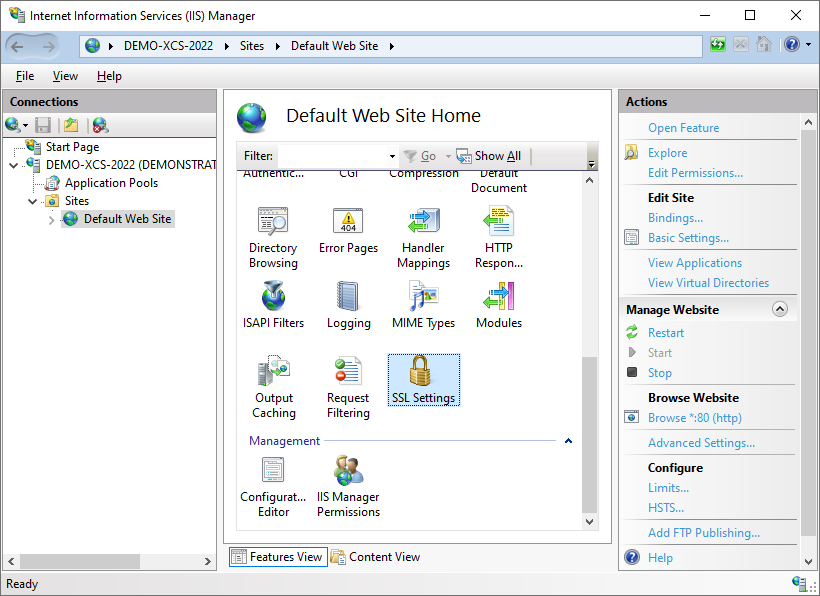
Task: Collapse the DEMO-XCS-2022 server node
Action: (x=14, y=165)
